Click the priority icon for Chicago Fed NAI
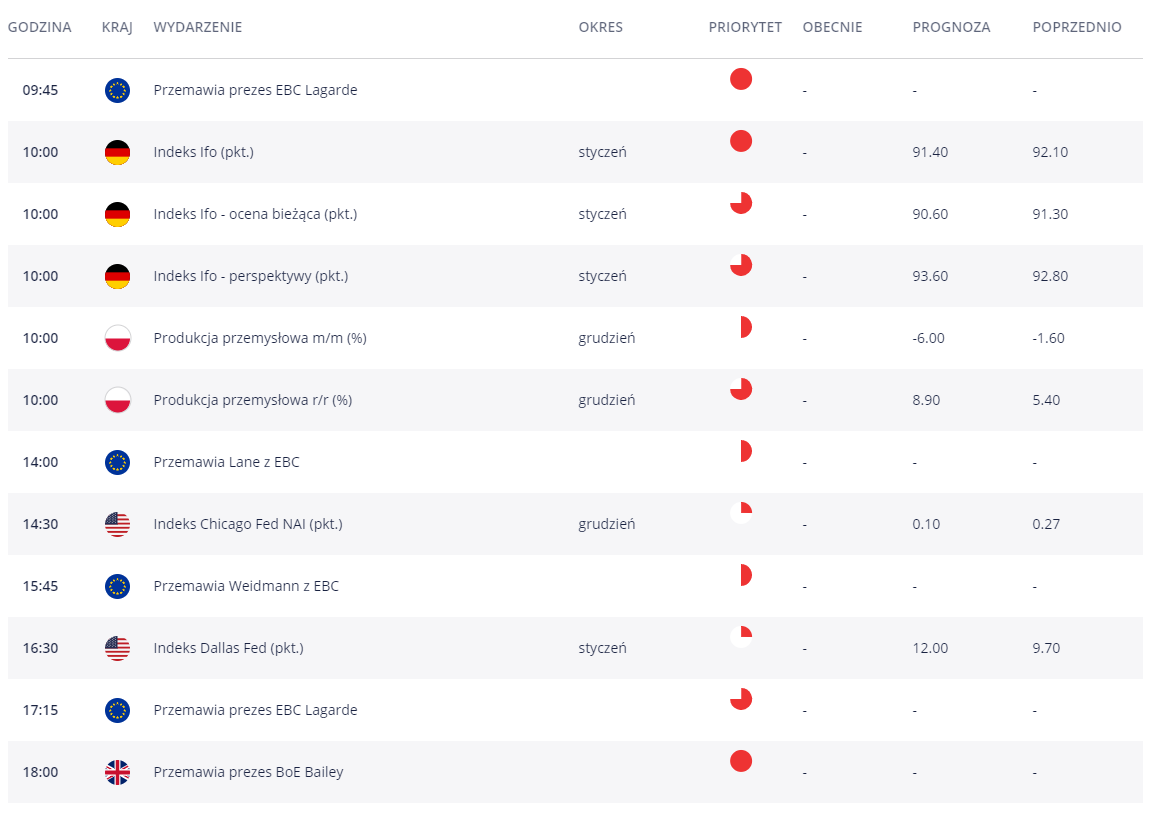Image resolution: width=1163 pixels, height=819 pixels. pyautogui.click(x=741, y=513)
